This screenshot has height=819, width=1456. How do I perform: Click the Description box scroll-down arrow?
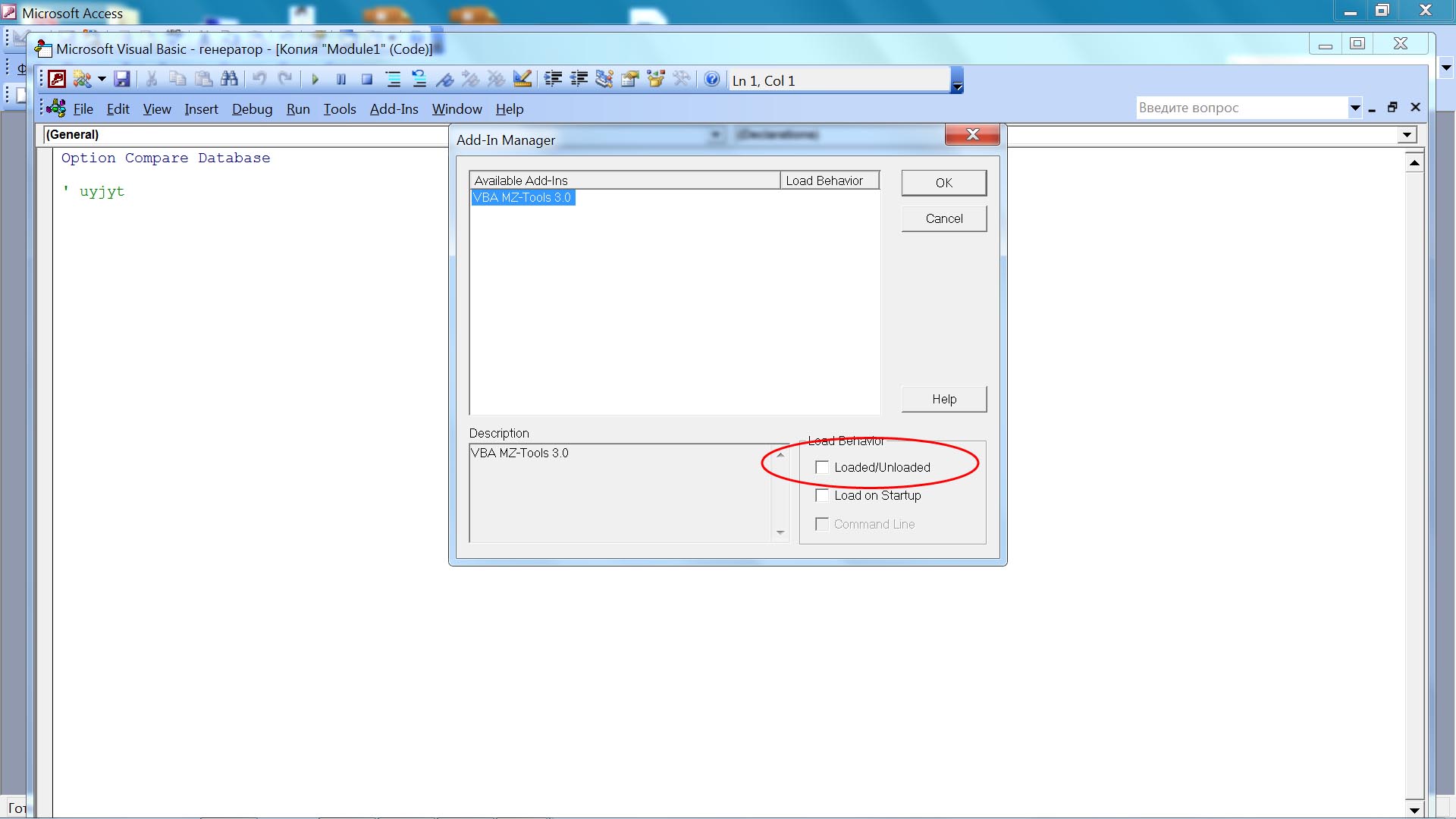tap(780, 532)
